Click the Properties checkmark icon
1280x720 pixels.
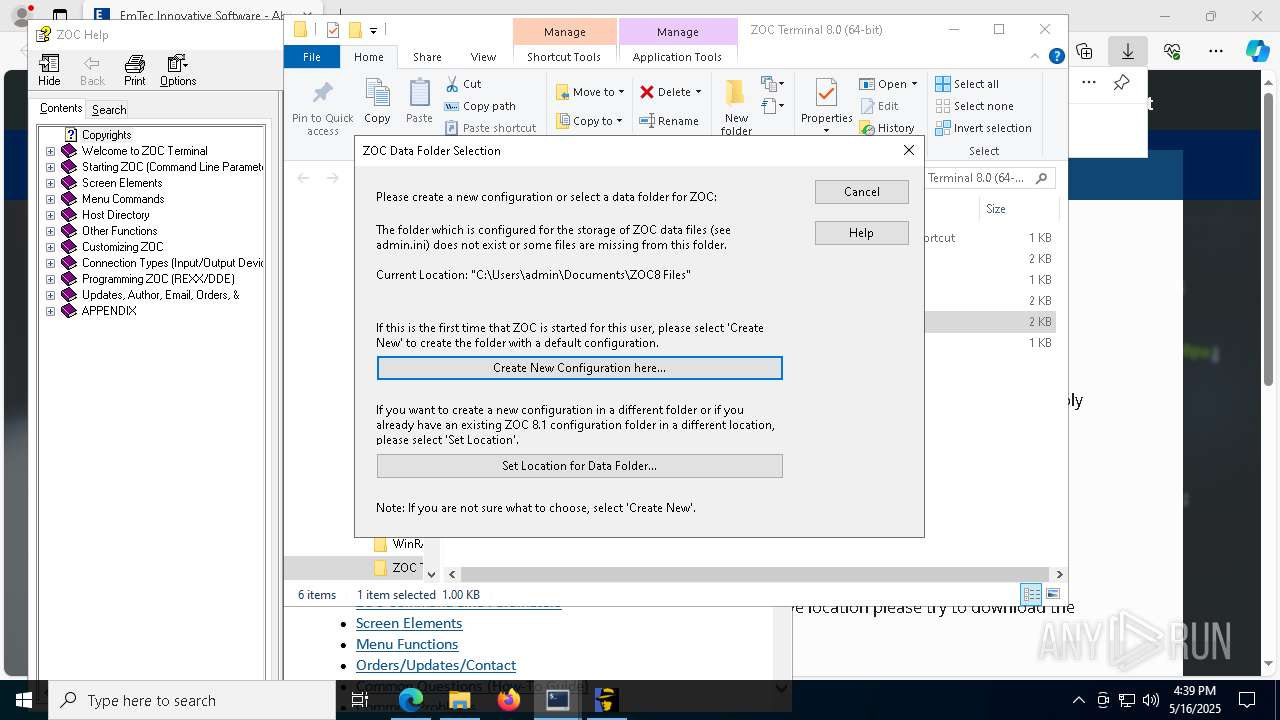[x=826, y=93]
